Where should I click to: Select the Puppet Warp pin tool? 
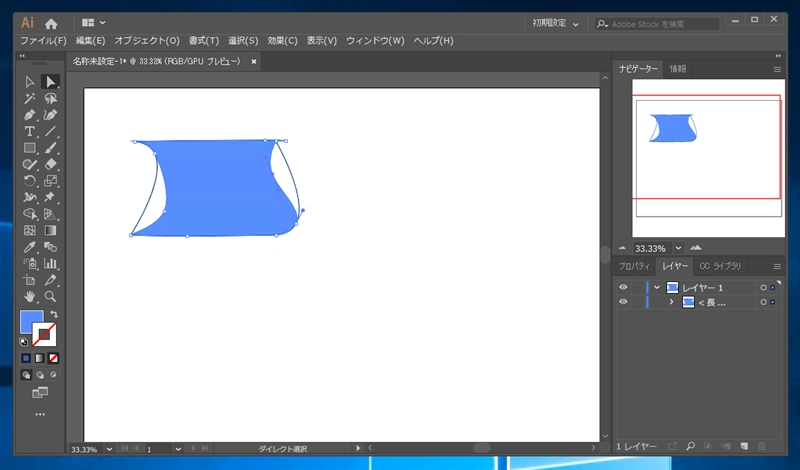50,197
